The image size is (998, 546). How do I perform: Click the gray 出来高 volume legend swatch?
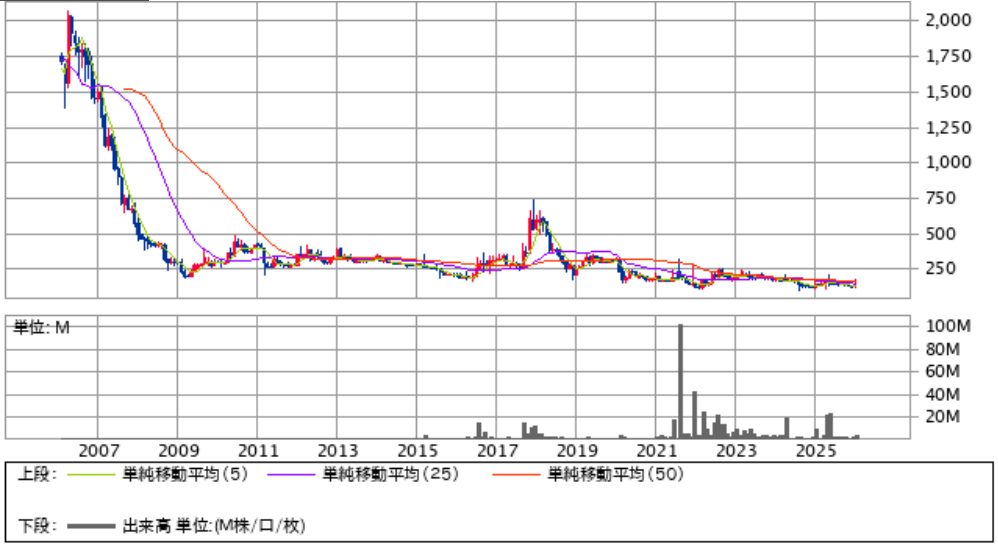point(91,525)
